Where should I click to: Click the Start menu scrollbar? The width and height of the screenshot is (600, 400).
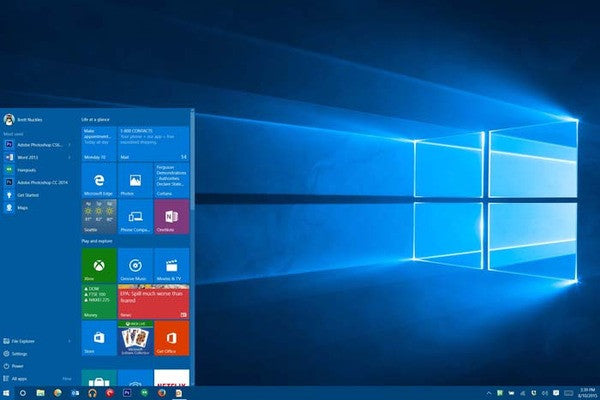[192, 161]
